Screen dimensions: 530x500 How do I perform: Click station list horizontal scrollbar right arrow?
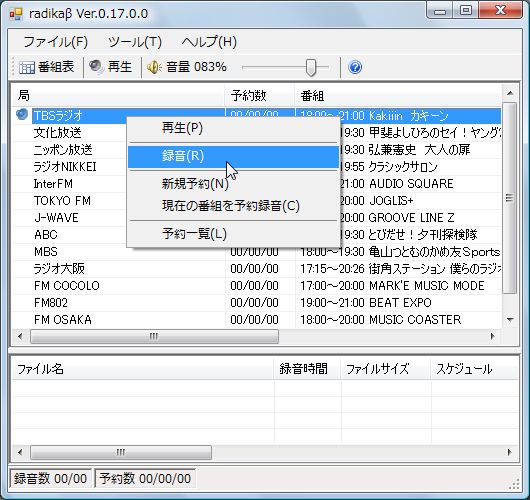(x=492, y=336)
